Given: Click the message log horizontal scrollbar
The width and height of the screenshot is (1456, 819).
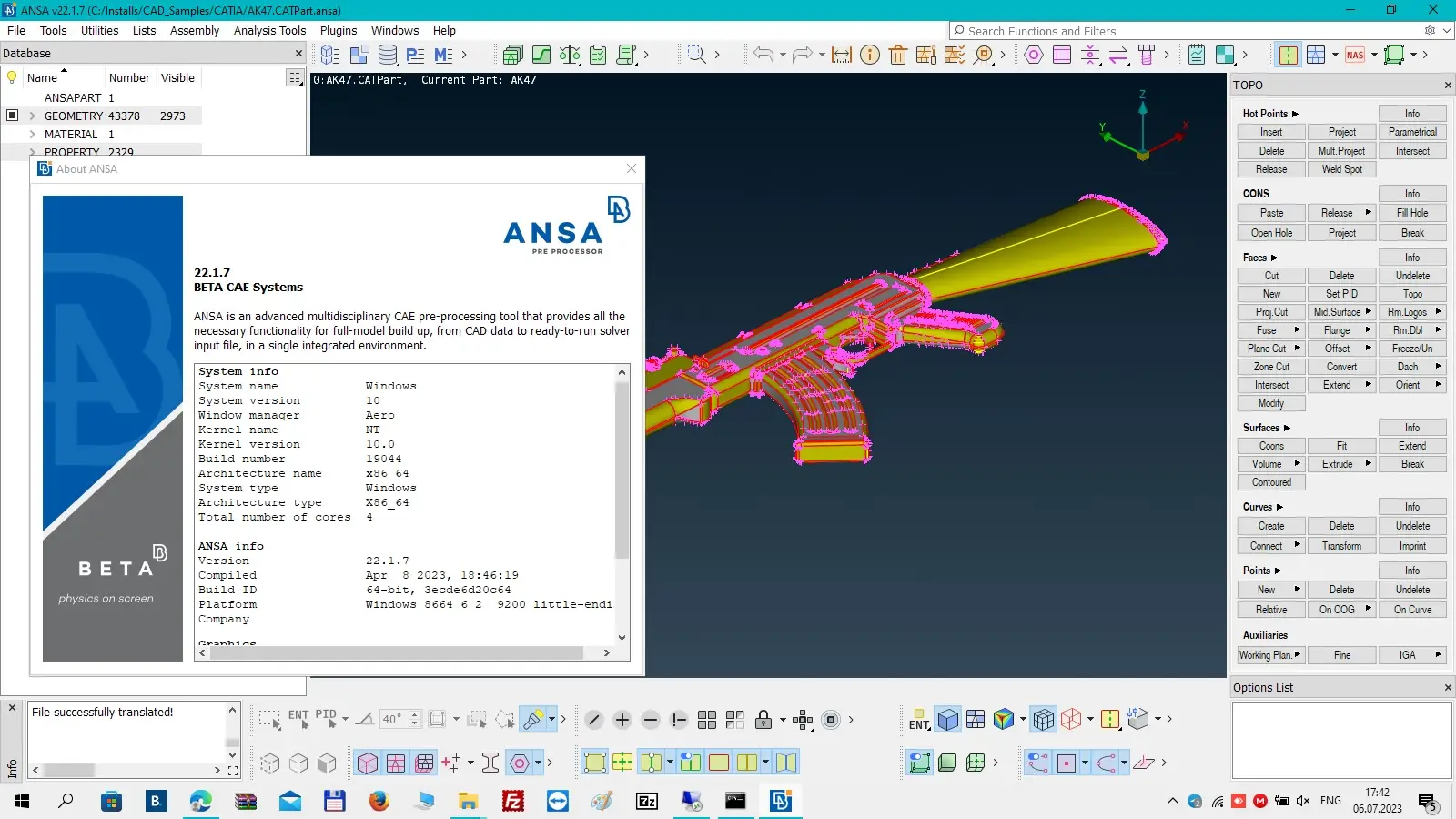Looking at the screenshot, I should pyautogui.click(x=69, y=770).
